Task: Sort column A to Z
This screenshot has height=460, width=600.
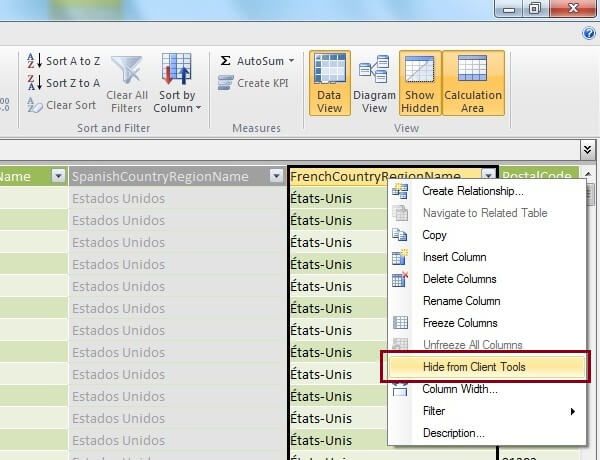Action: pyautogui.click(x=64, y=61)
